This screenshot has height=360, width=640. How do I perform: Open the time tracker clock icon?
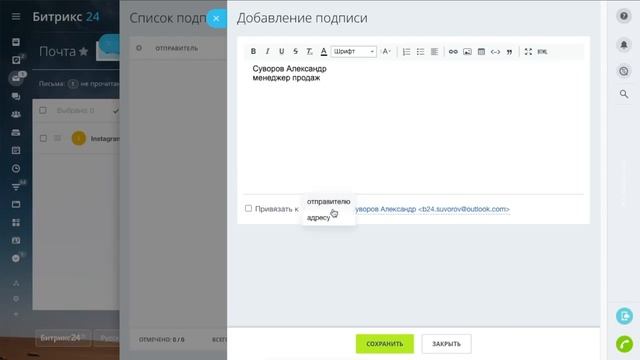coord(624,71)
